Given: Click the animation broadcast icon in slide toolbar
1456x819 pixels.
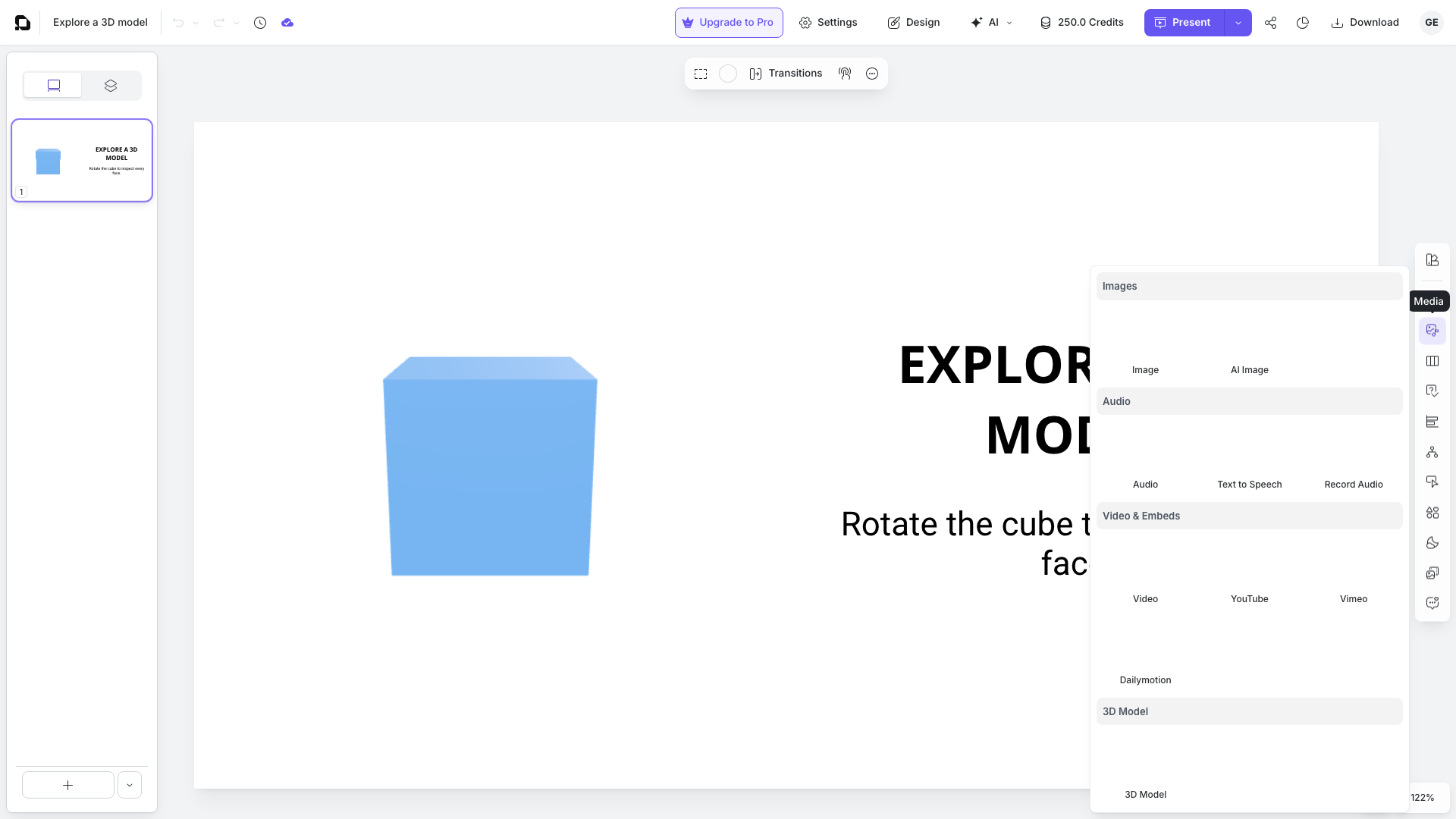Looking at the screenshot, I should [x=845, y=74].
